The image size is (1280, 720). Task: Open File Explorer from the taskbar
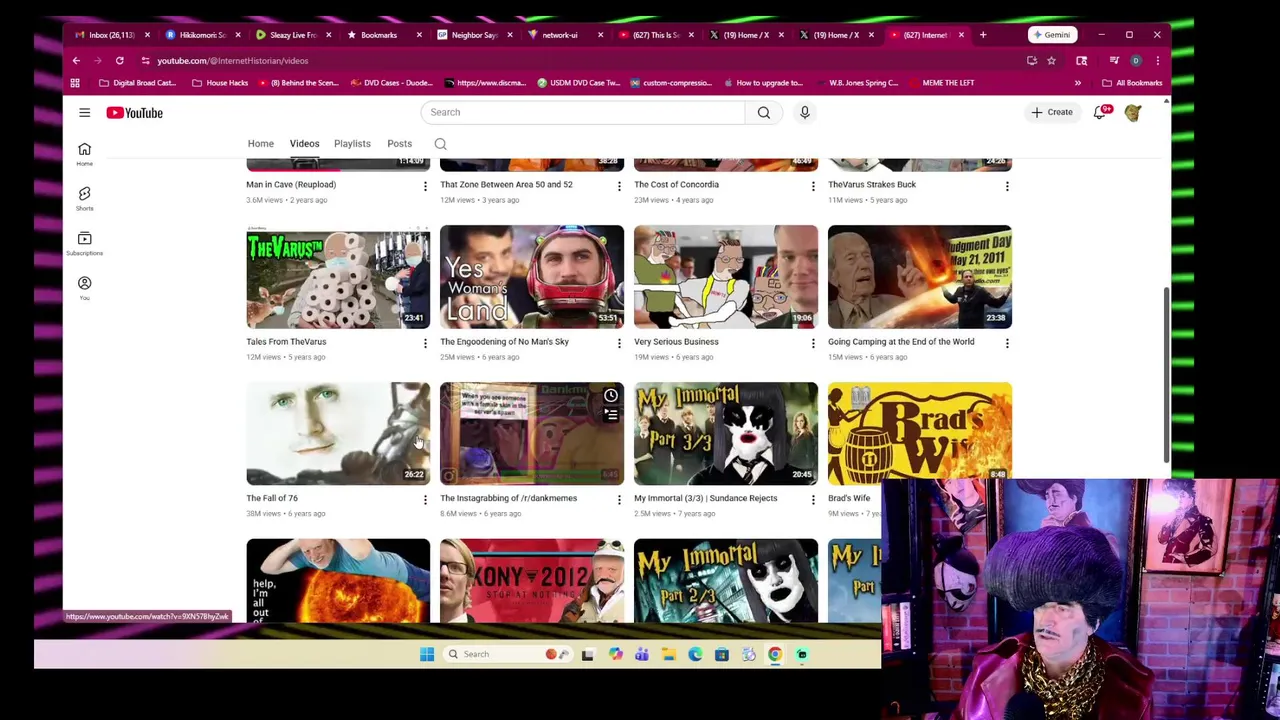[x=668, y=654]
